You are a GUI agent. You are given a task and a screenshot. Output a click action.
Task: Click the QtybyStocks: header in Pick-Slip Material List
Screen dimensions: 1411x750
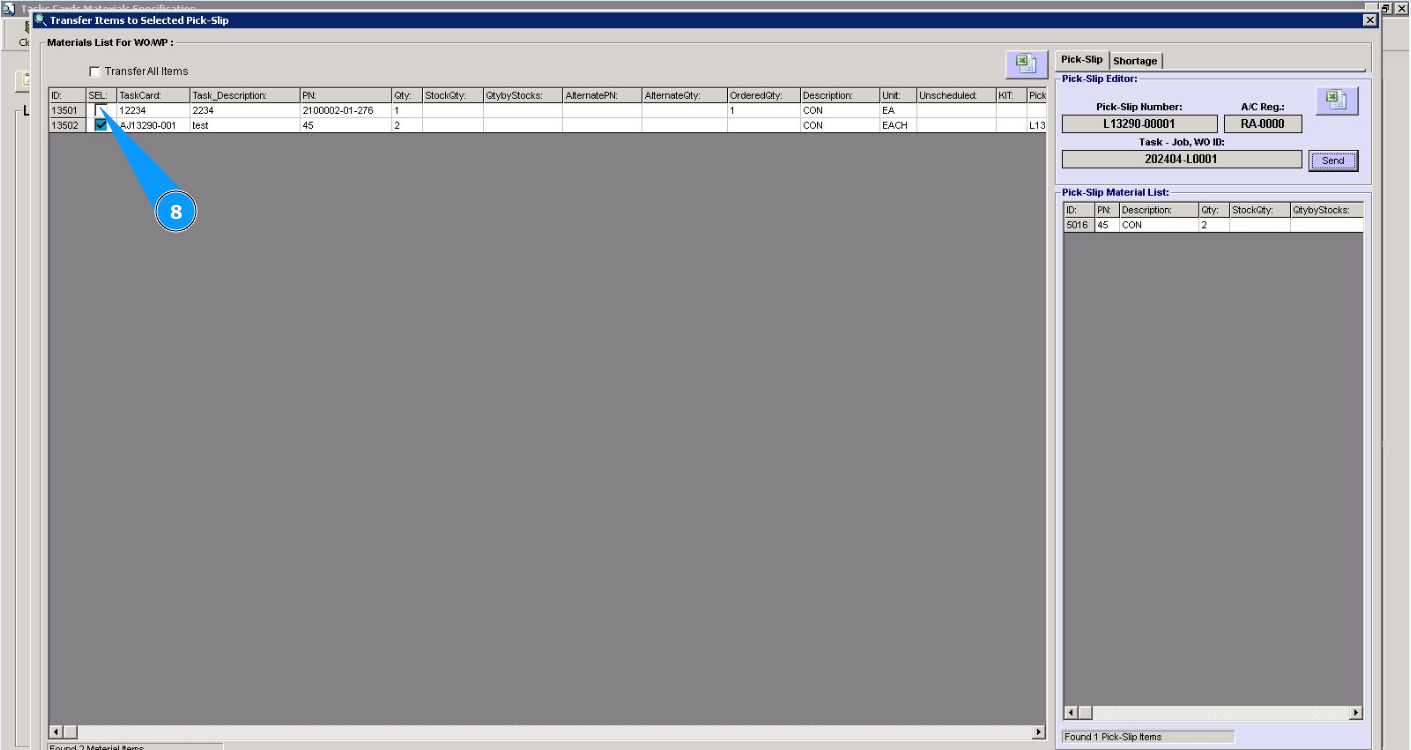(1326, 210)
